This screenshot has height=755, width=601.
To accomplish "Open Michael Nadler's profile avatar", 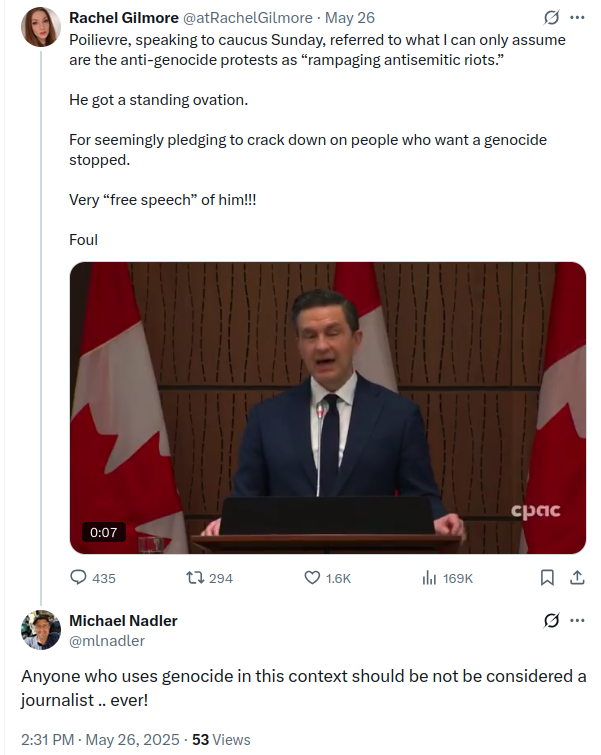I will [x=41, y=630].
